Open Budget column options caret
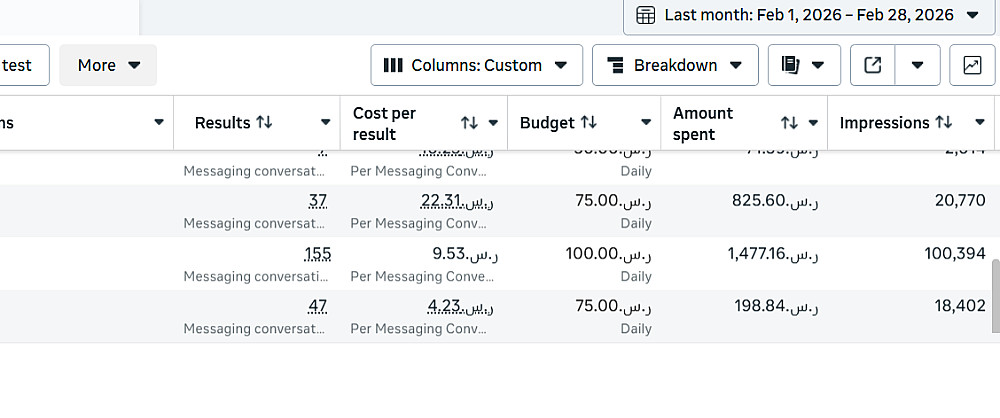 point(645,123)
